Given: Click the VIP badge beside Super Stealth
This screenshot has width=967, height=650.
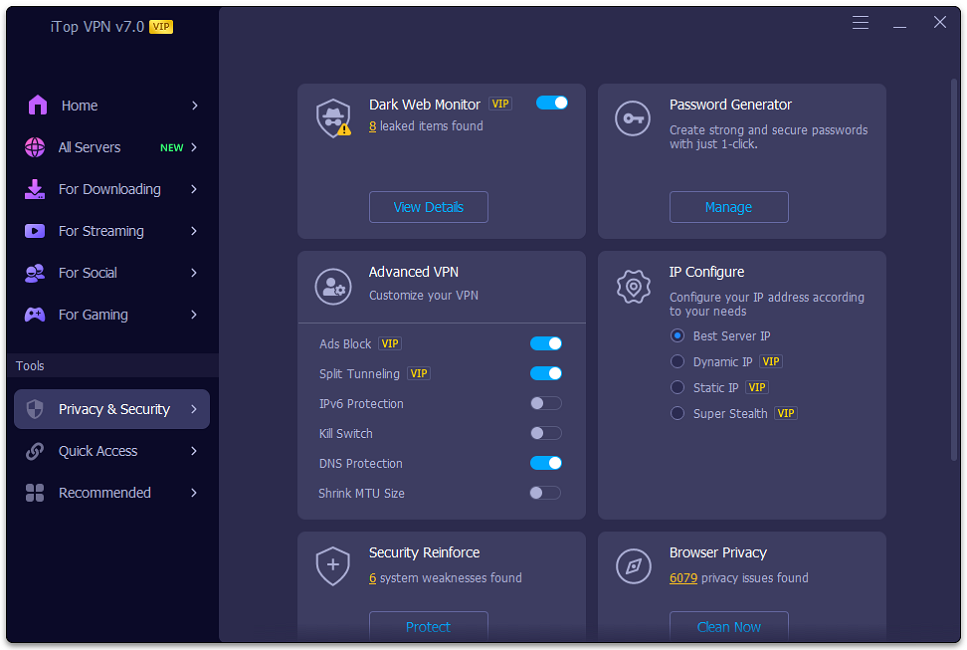Looking at the screenshot, I should pos(786,413).
